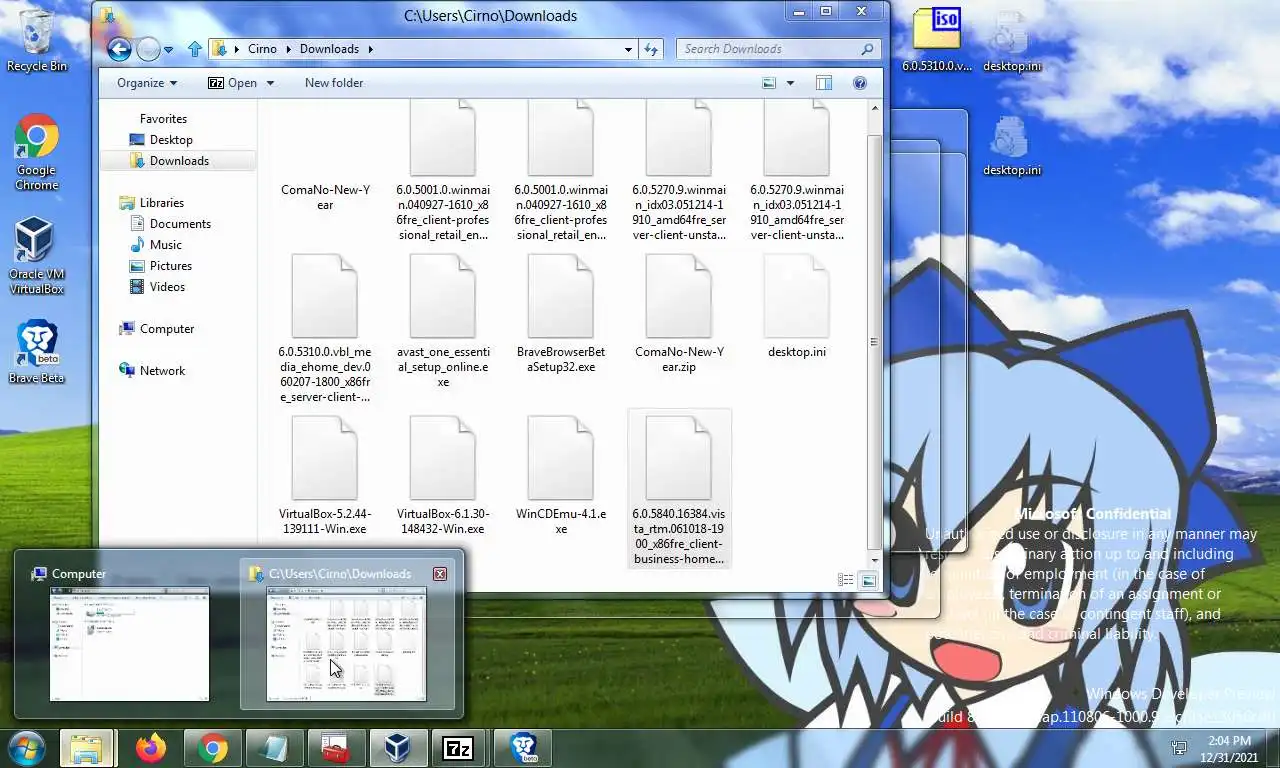This screenshot has height=768, width=1280.
Task: Open VirtualBox from taskbar
Action: (397, 749)
